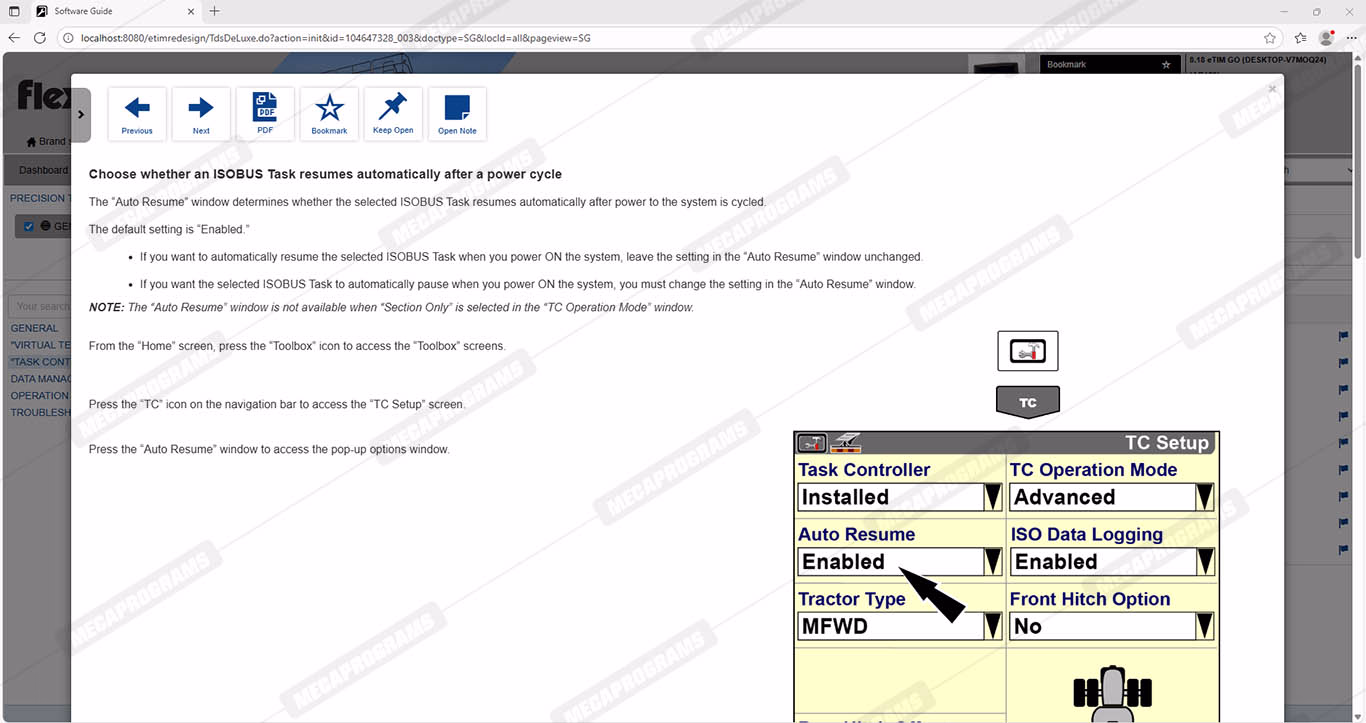Screen dimensions: 1366x723
Task: Expand the side panel chevron
Action: 81,114
